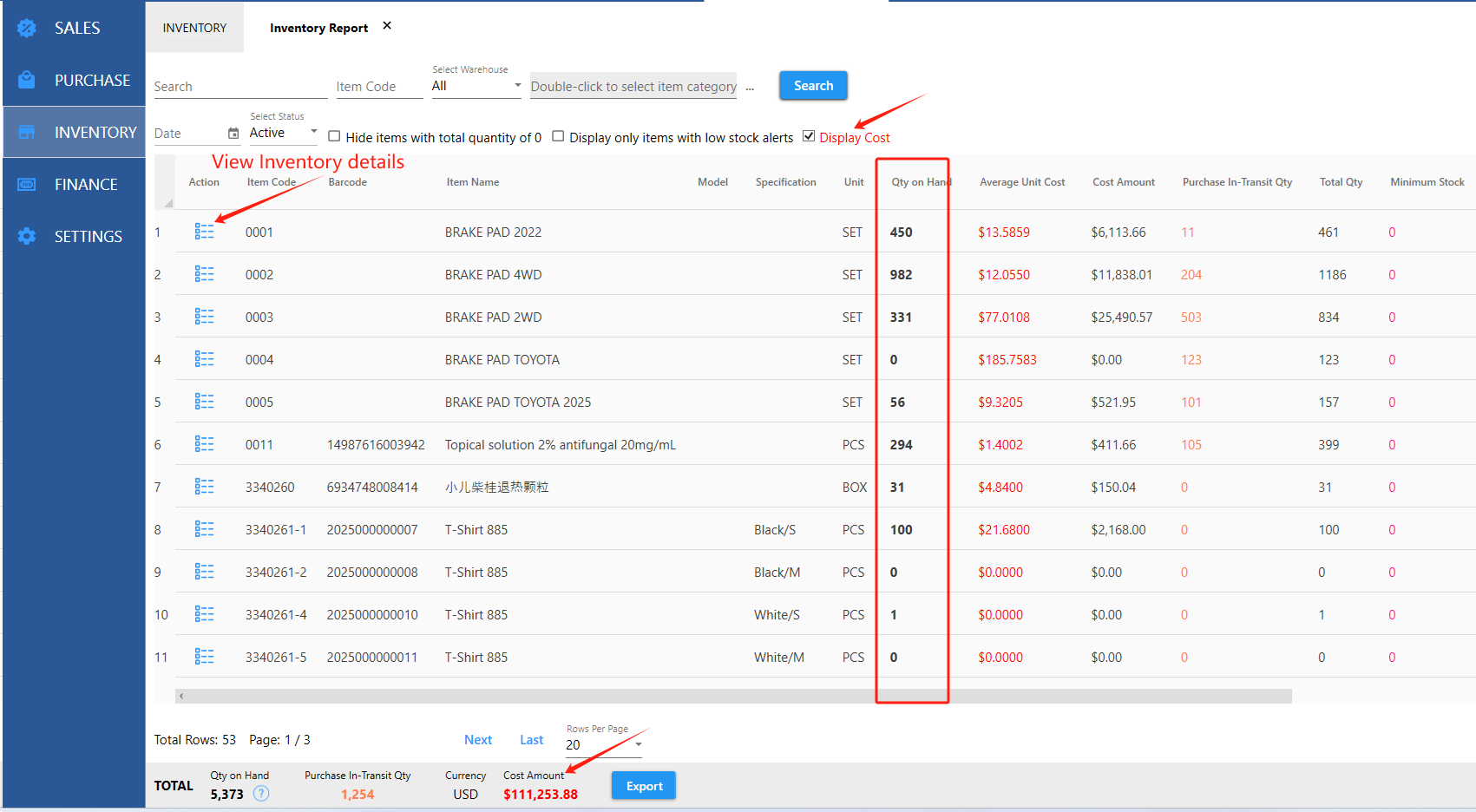Click details icon for item 3340260
This screenshot has width=1476, height=812.
(x=204, y=487)
